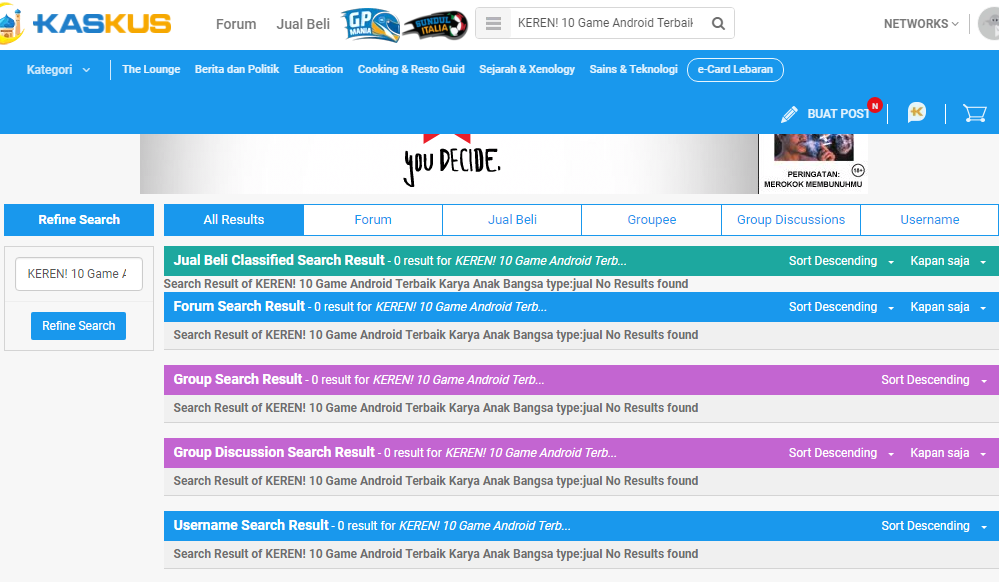Focus the top search input field
Screen dimensions: 999x582
(x=605, y=24)
